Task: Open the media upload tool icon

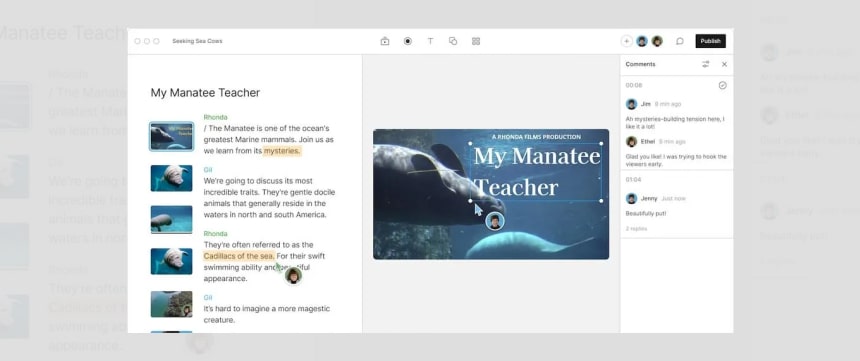Action: pyautogui.click(x=384, y=41)
